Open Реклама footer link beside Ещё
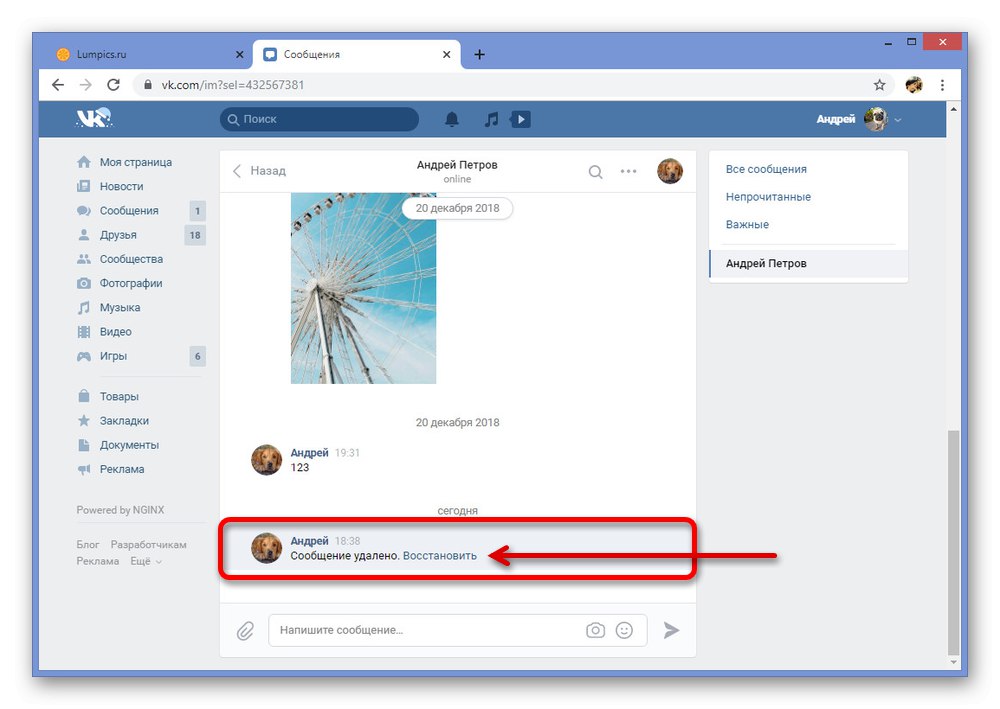1000x709 pixels. click(x=98, y=561)
